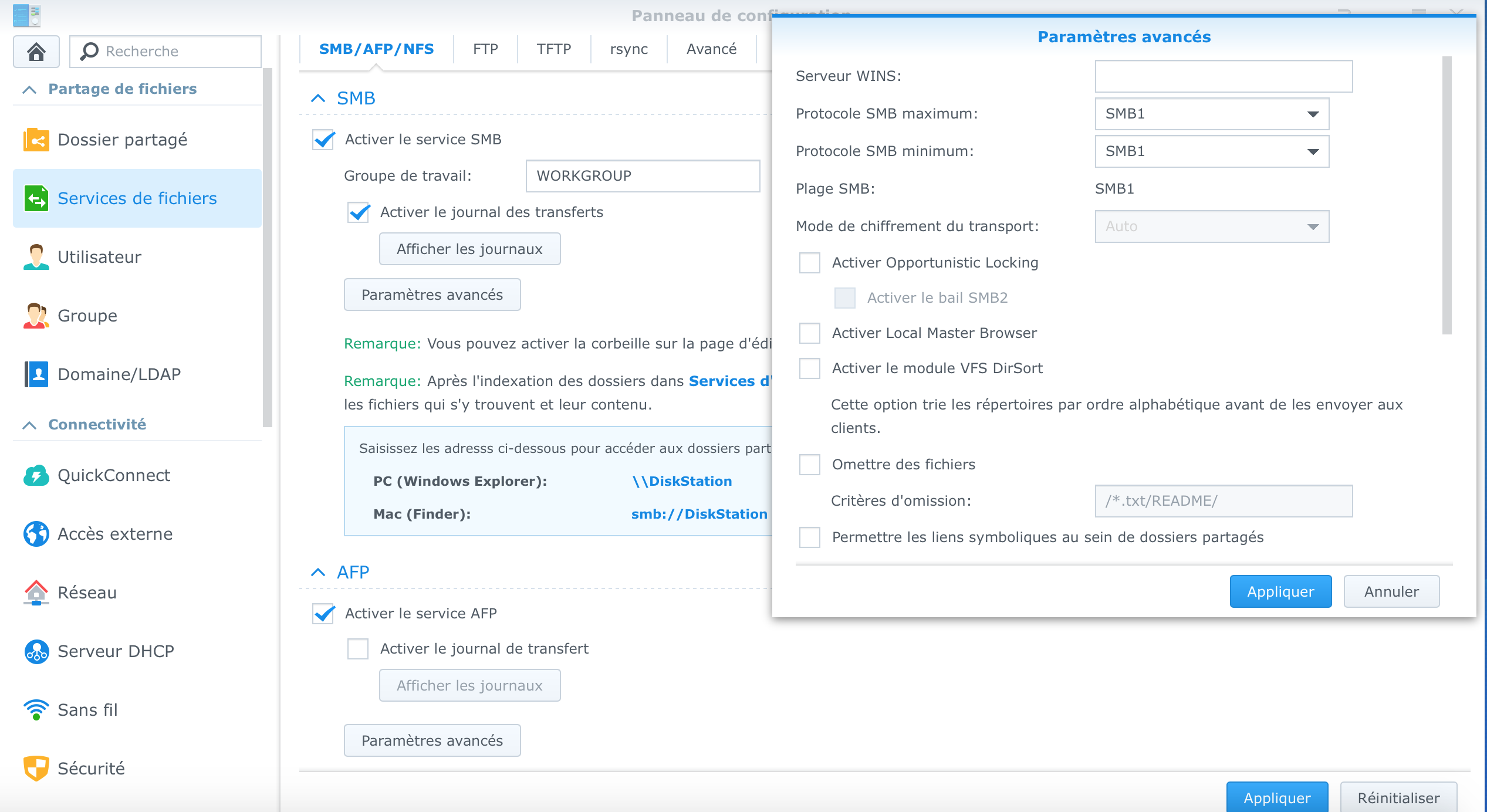The width and height of the screenshot is (1487, 812).
Task: Click Afficher les journaux under SMB
Action: pos(469,249)
